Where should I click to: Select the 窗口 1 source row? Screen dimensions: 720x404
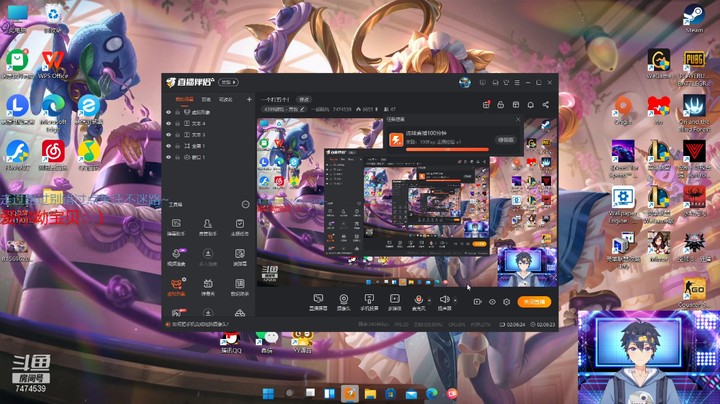pyautogui.click(x=209, y=157)
